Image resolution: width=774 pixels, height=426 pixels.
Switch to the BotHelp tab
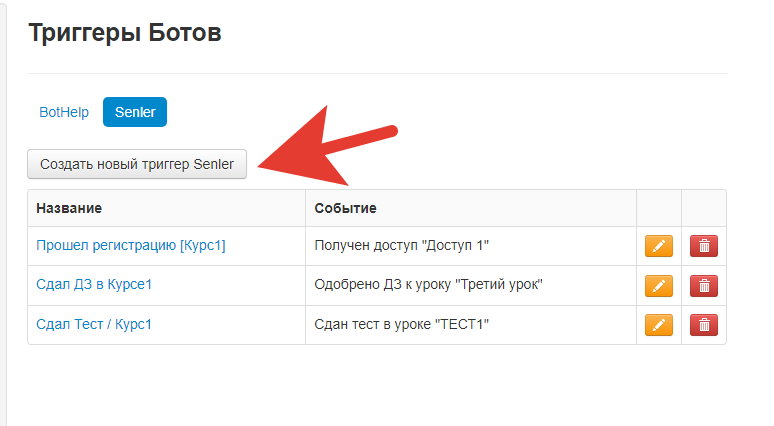tap(64, 112)
